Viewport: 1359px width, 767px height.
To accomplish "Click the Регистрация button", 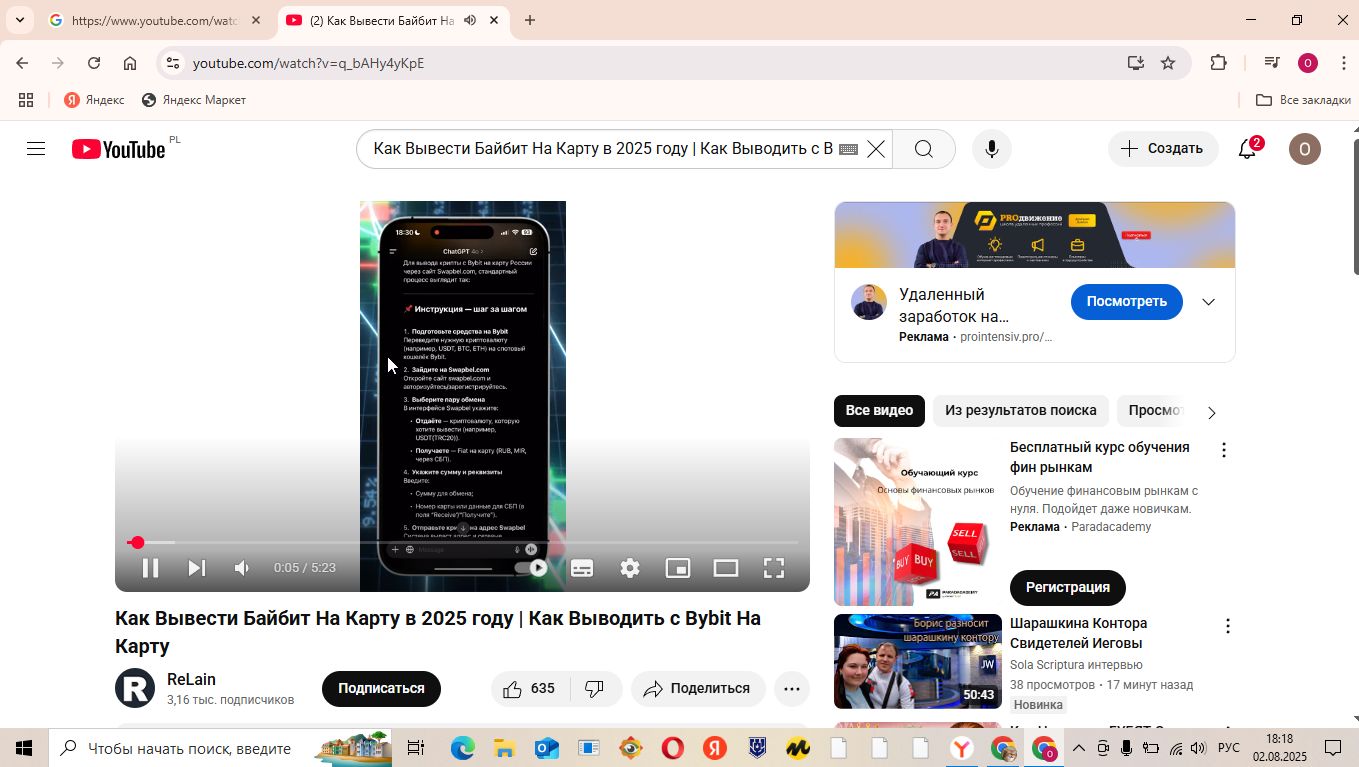I will tap(1067, 587).
